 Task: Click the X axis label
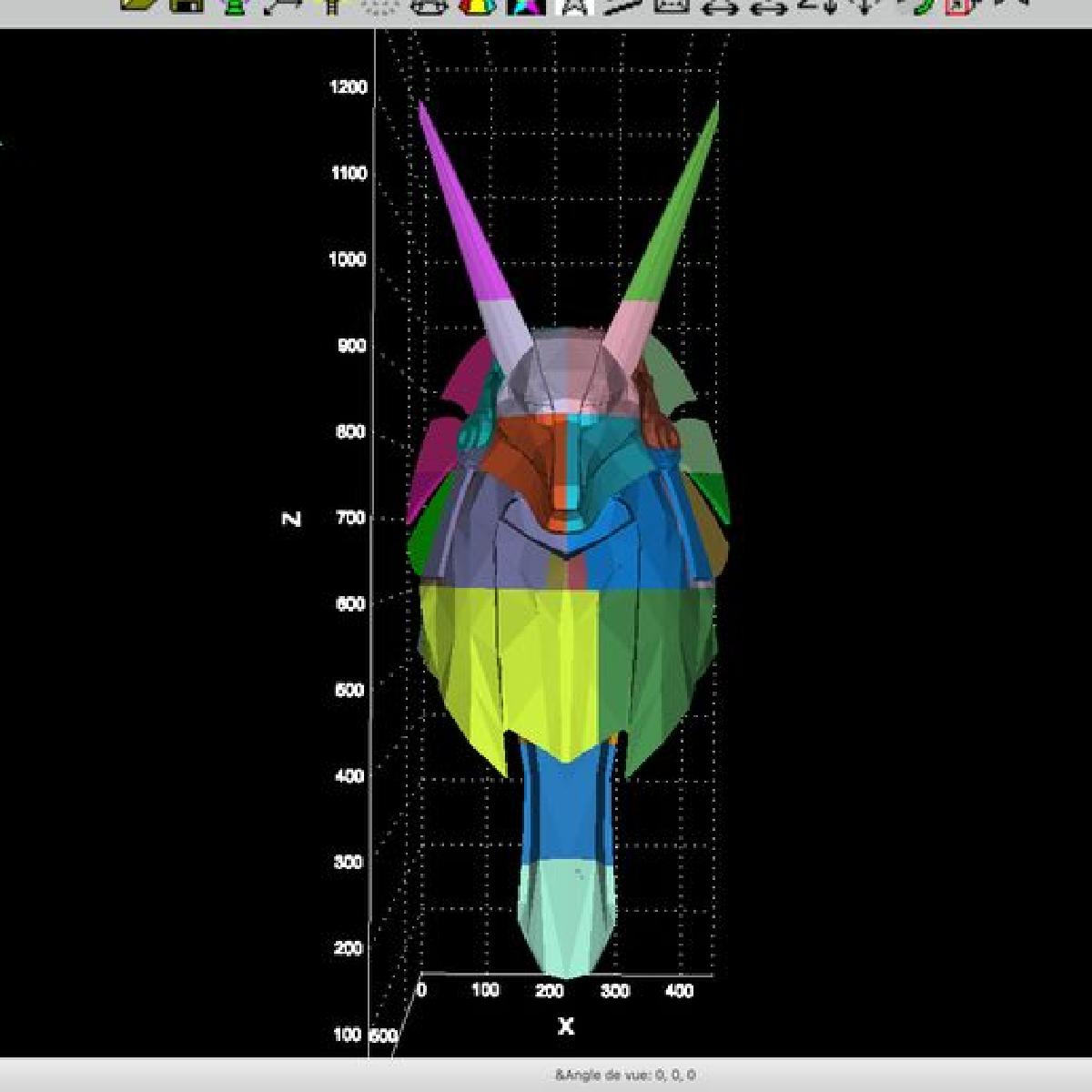click(565, 1026)
